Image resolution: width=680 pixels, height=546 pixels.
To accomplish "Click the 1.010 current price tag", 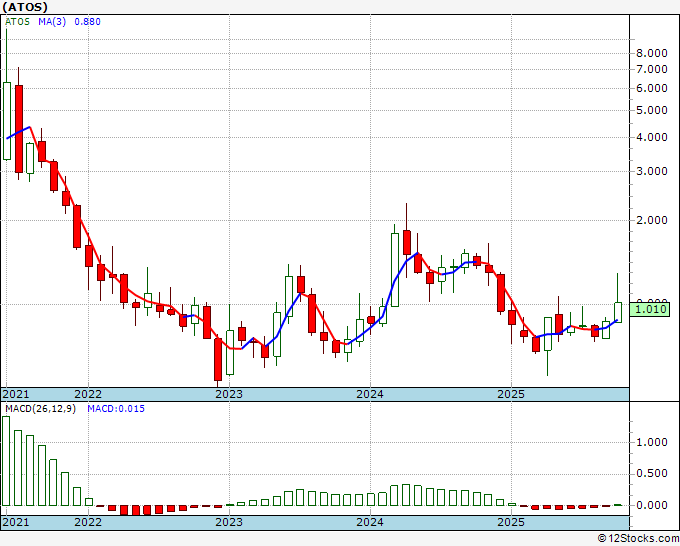I will [x=650, y=309].
